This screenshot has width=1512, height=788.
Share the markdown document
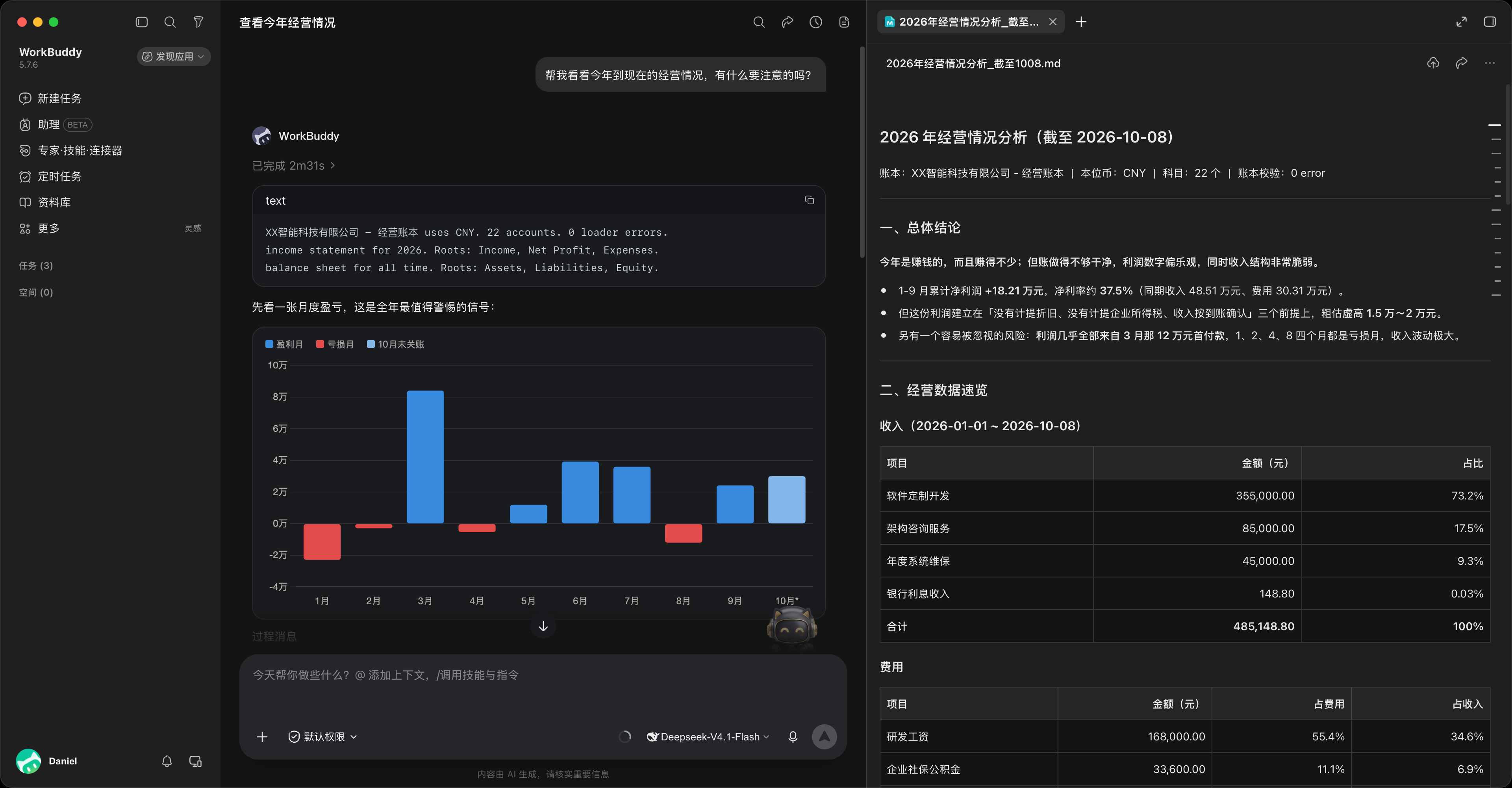click(x=1462, y=63)
